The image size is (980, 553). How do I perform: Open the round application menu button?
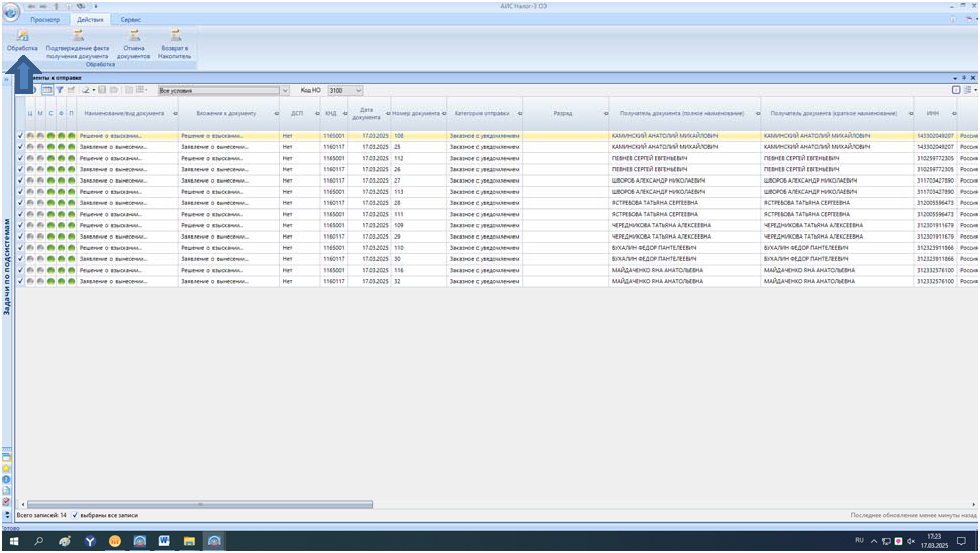[11, 12]
